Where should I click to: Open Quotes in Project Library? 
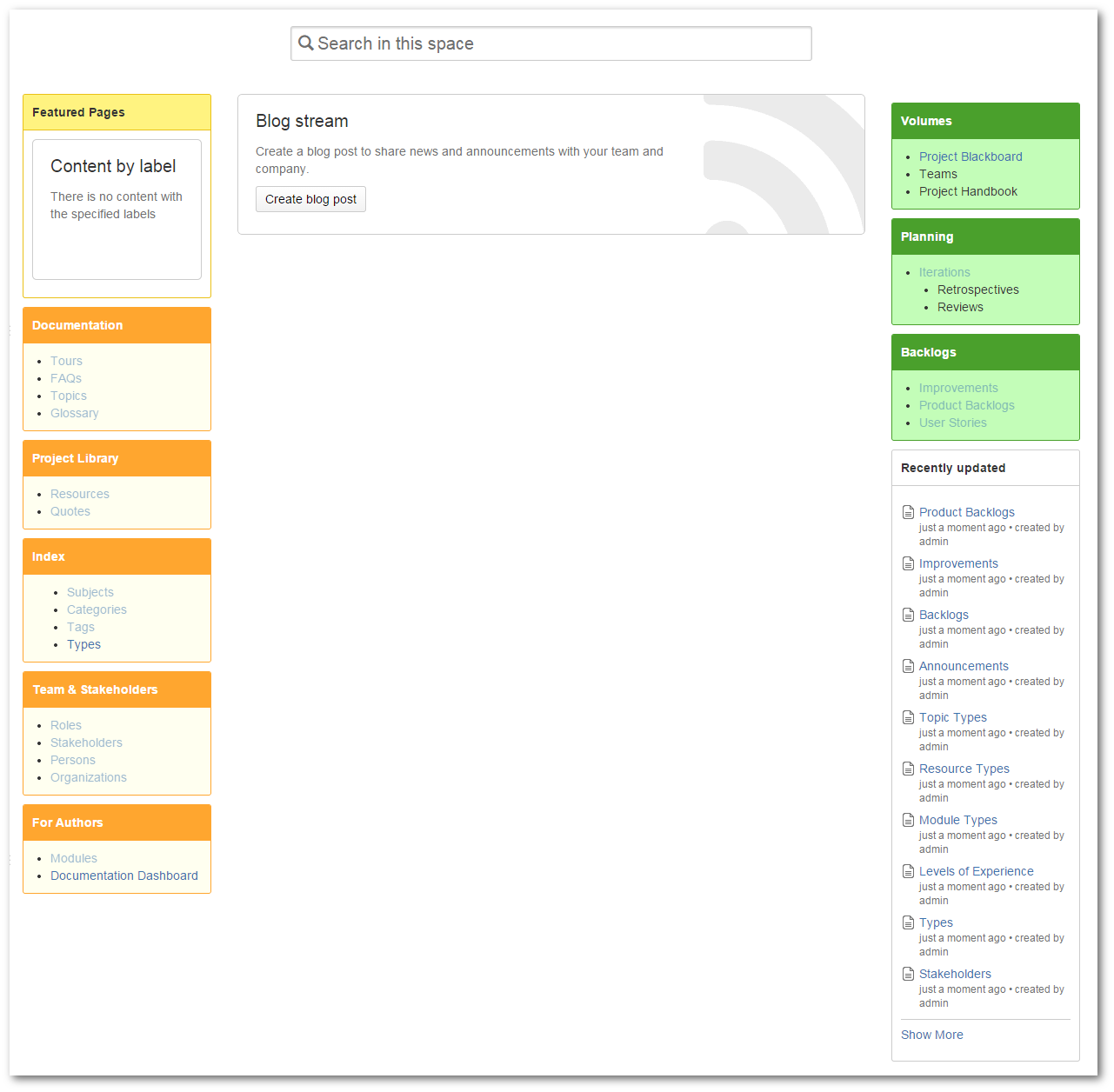pos(70,511)
